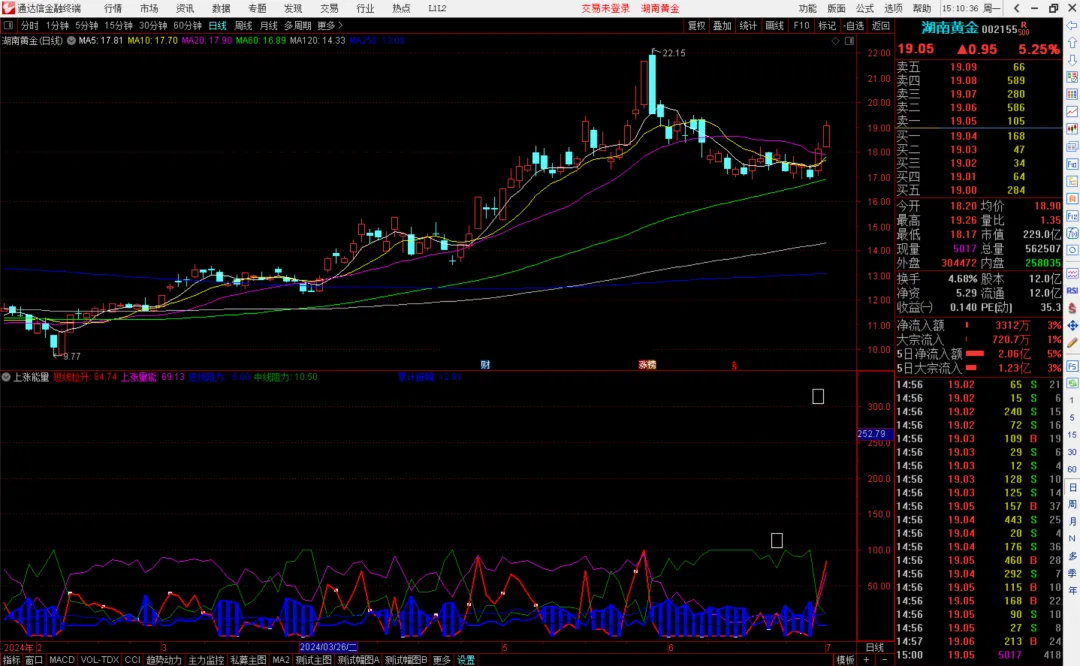Open the 行情 menu

(113, 8)
